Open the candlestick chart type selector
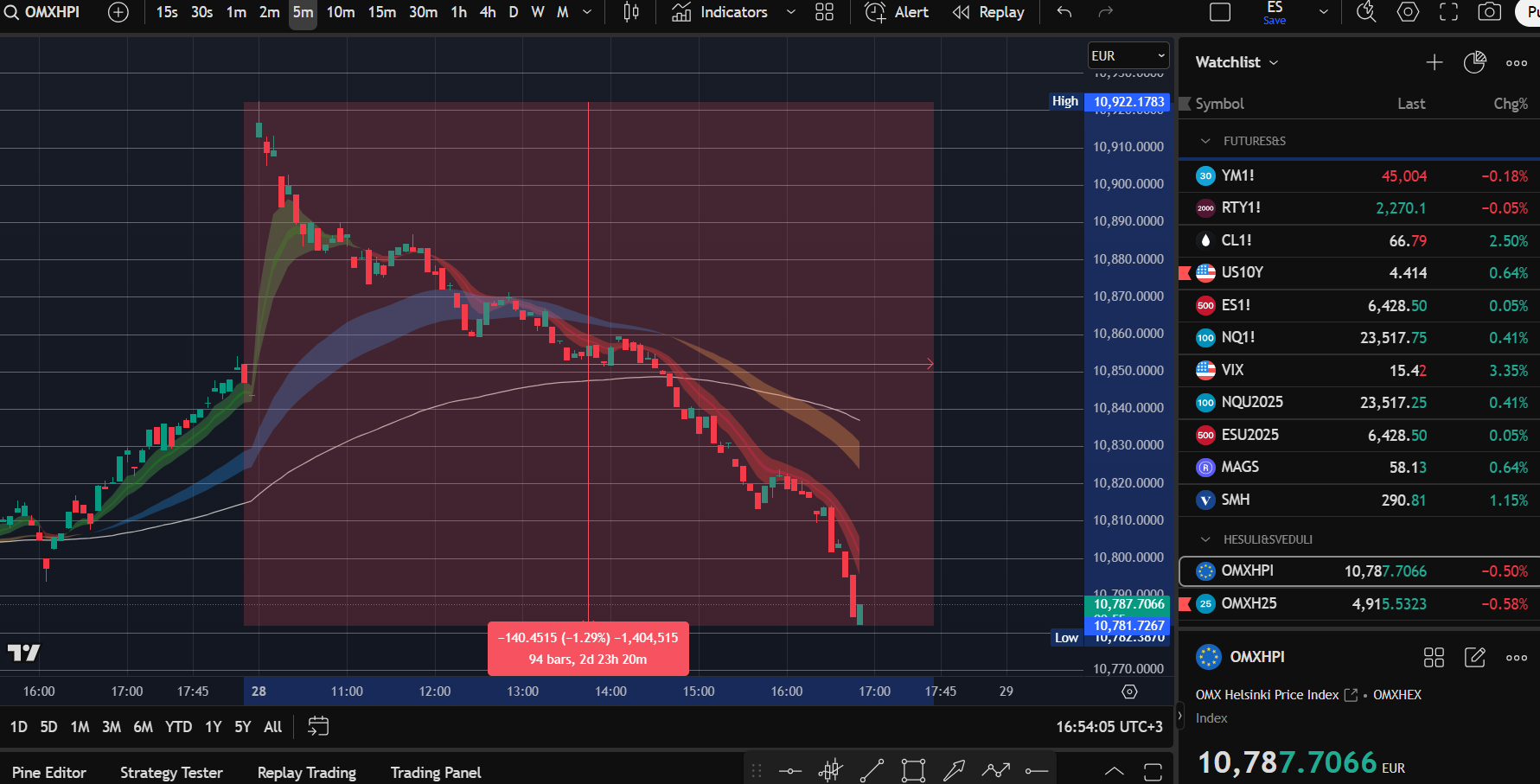 [631, 12]
